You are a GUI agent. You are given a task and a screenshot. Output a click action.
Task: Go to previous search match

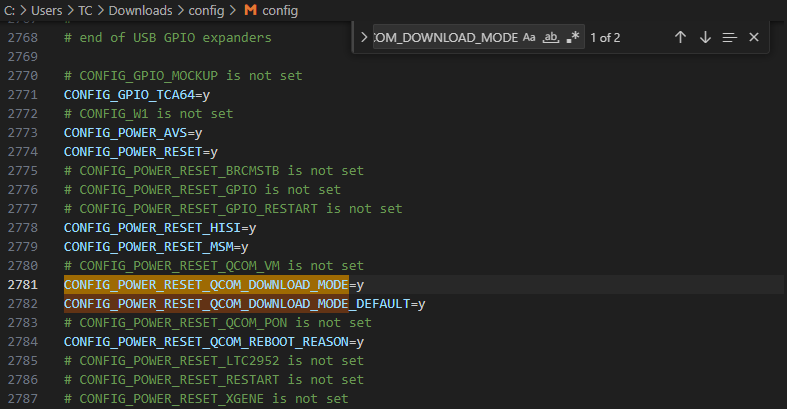pos(680,37)
